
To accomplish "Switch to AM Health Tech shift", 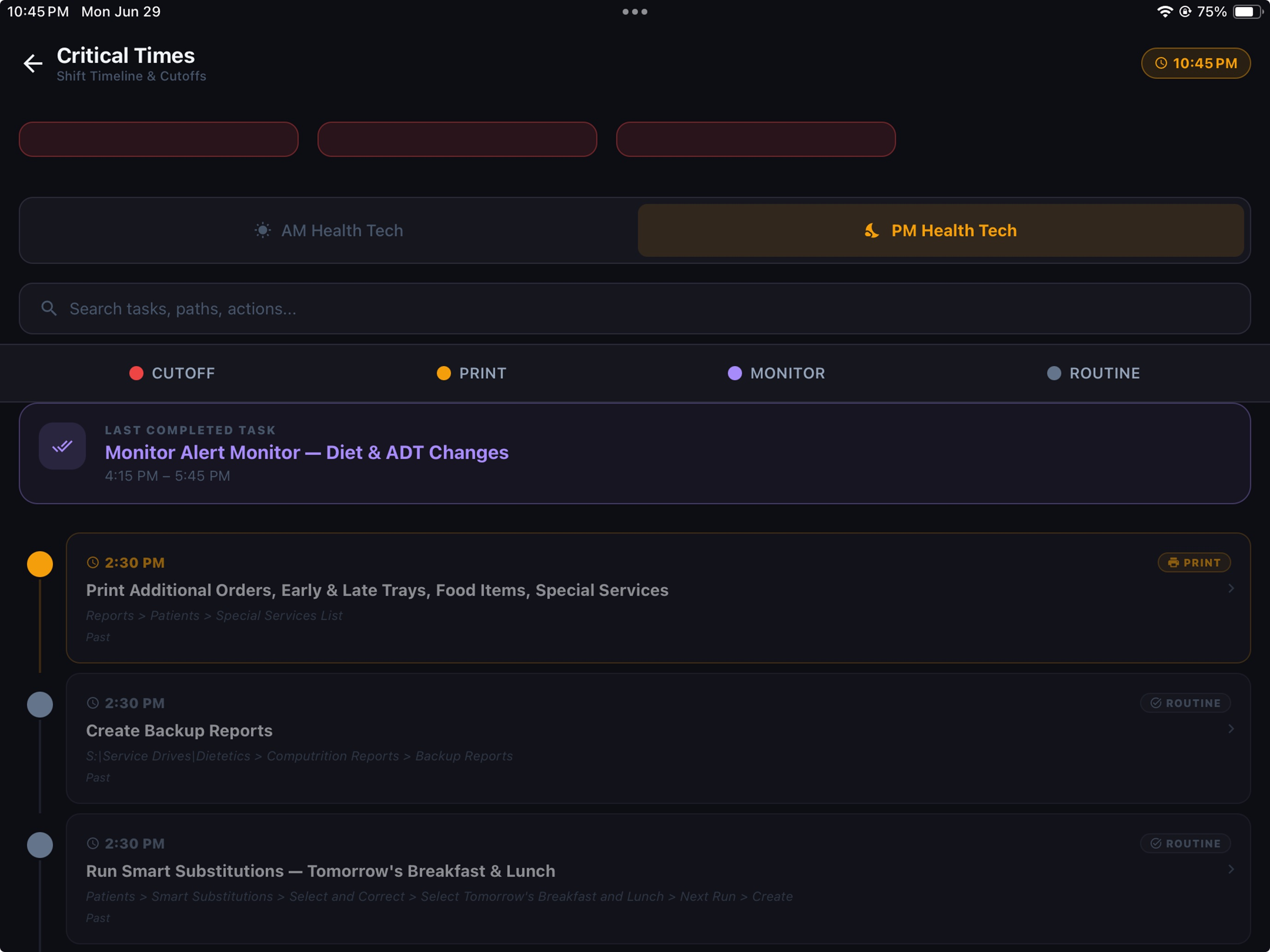I will click(329, 230).
